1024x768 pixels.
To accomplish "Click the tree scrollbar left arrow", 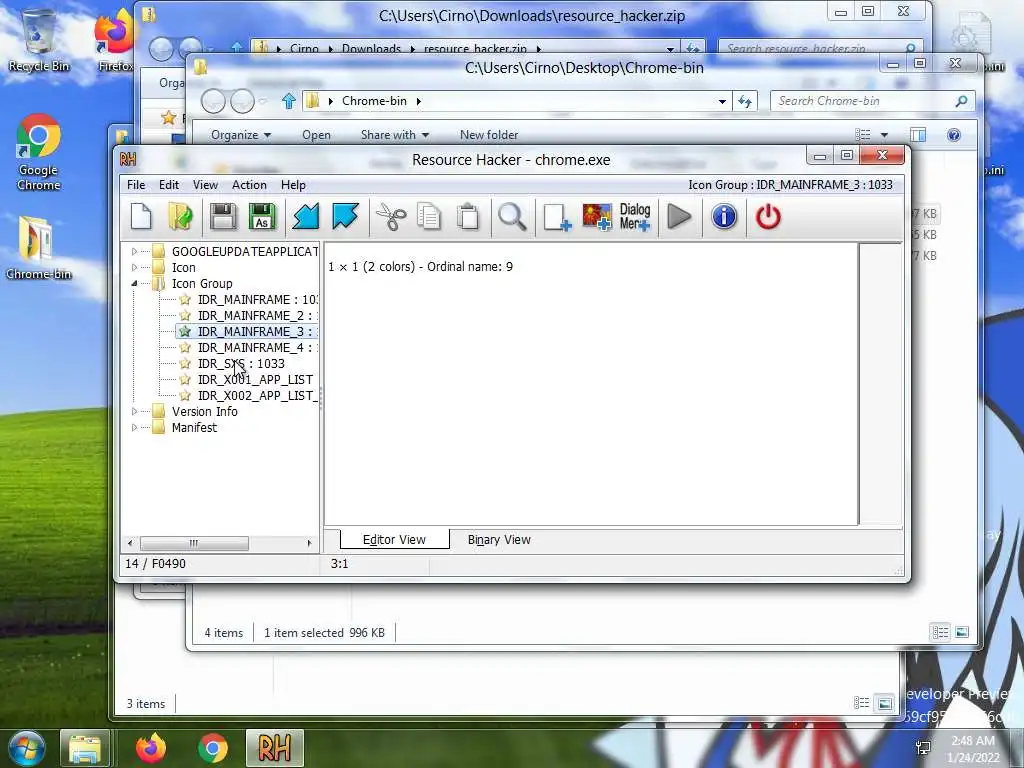I will tap(130, 543).
